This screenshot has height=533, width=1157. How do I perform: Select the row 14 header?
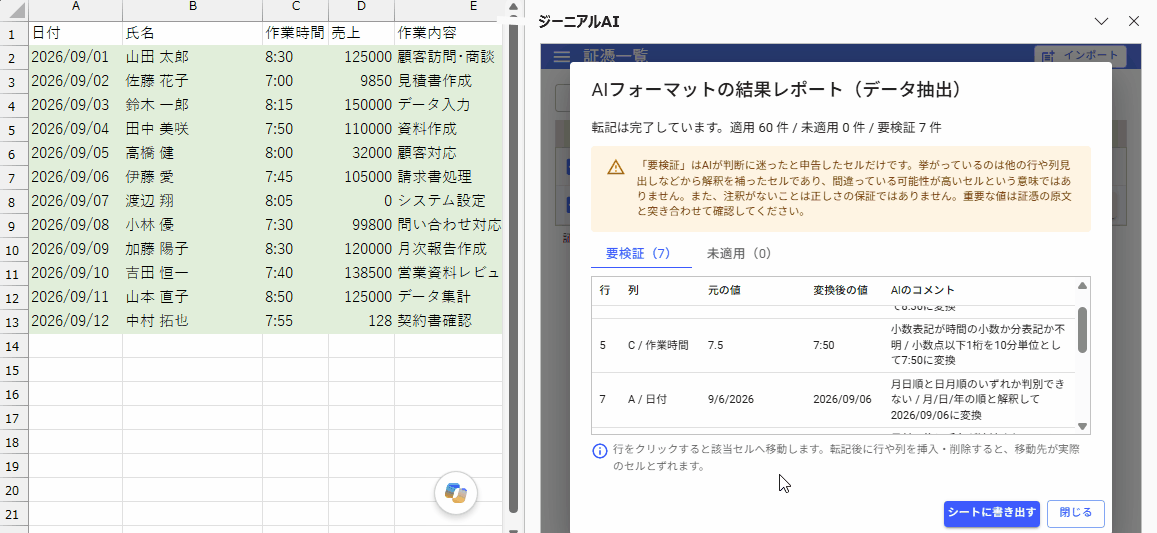12,345
